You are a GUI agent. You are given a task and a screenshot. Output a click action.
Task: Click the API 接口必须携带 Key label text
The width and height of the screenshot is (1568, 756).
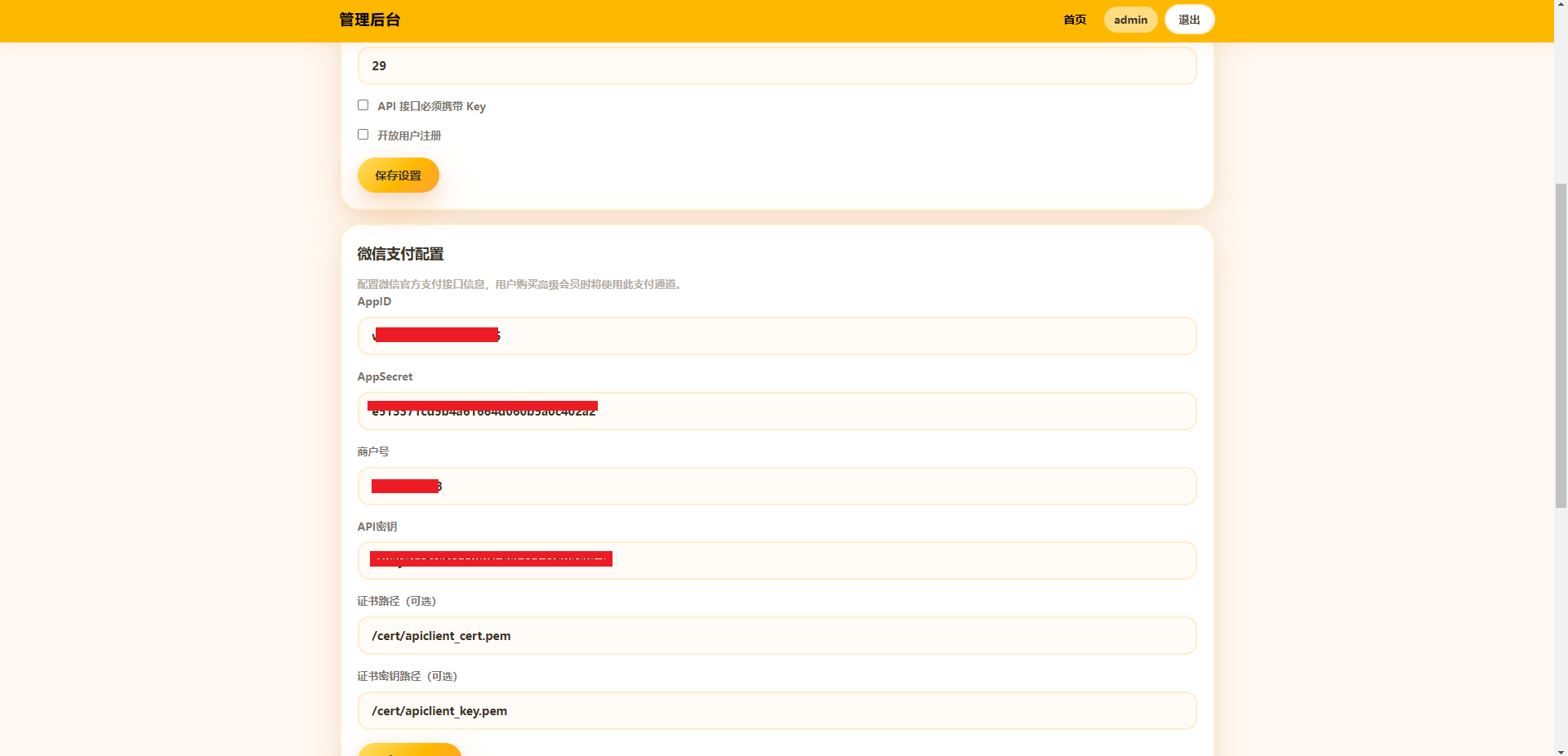[431, 106]
